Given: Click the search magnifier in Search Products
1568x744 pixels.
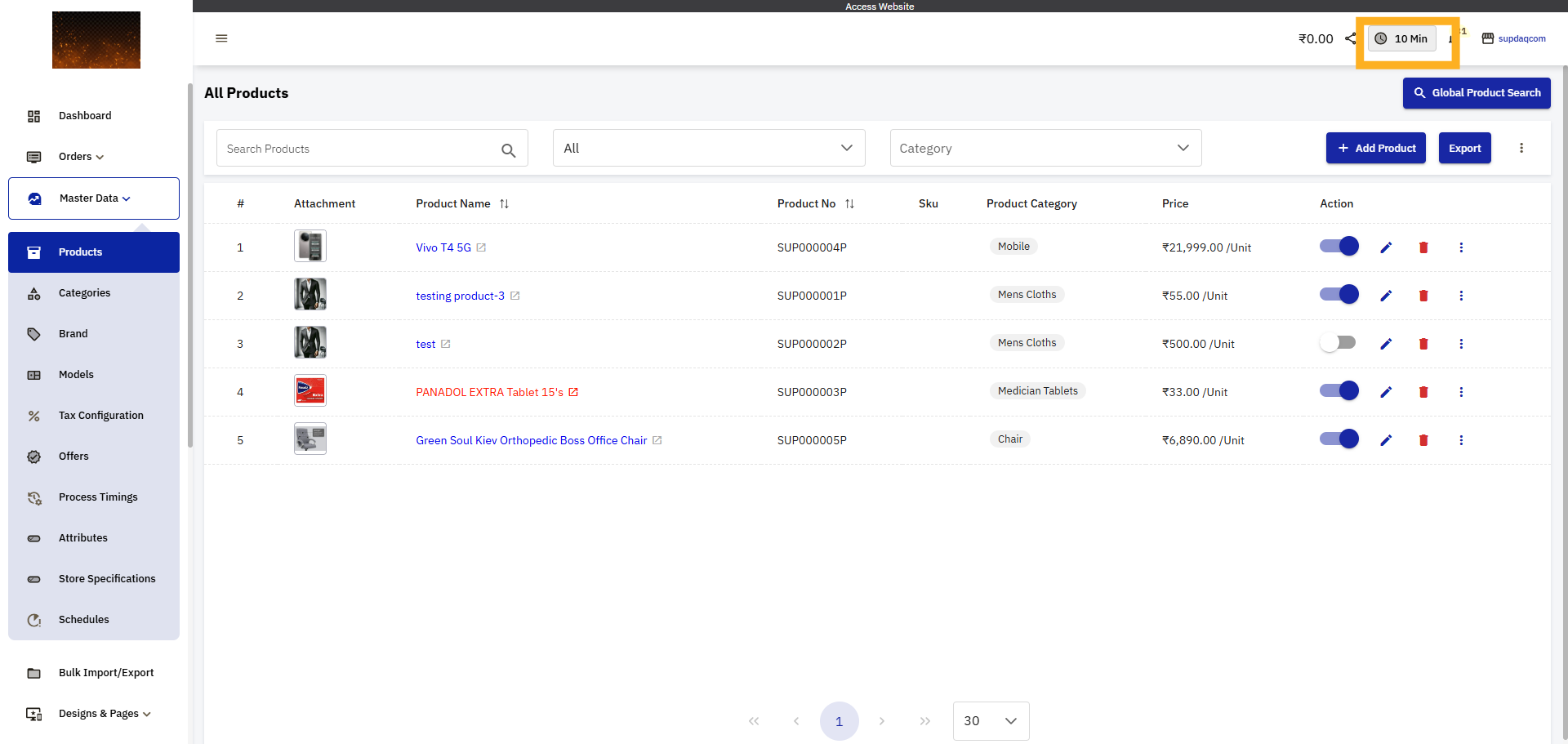Looking at the screenshot, I should [x=508, y=150].
